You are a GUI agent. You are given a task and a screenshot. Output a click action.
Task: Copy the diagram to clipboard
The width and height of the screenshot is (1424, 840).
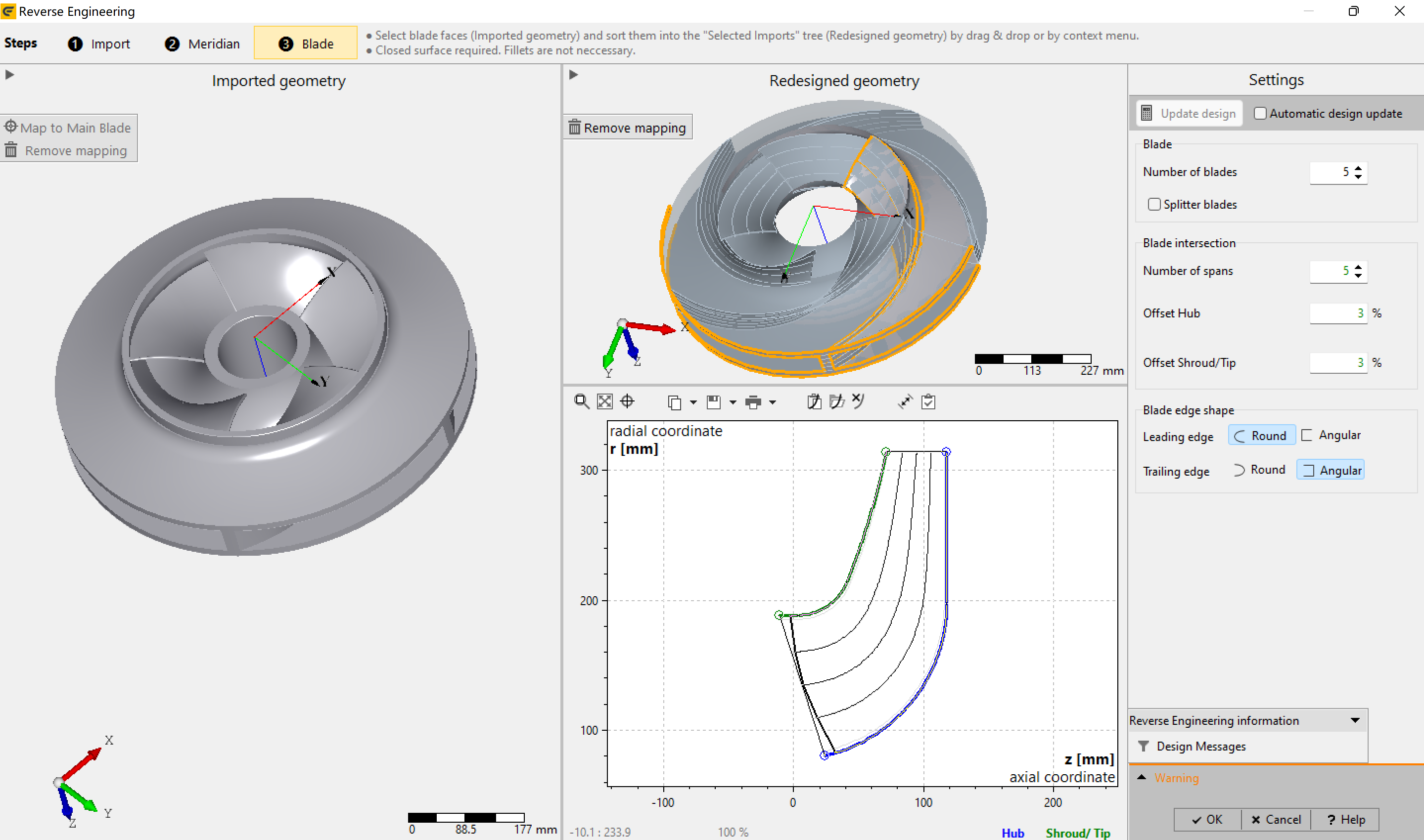pyautogui.click(x=674, y=402)
